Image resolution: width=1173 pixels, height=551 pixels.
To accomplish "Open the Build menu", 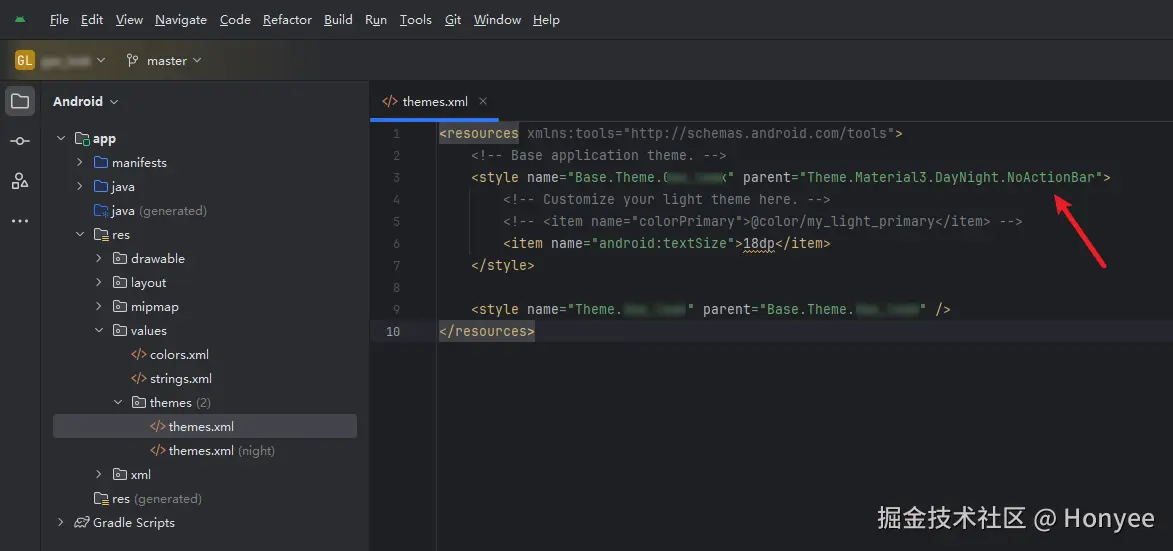I will [338, 19].
